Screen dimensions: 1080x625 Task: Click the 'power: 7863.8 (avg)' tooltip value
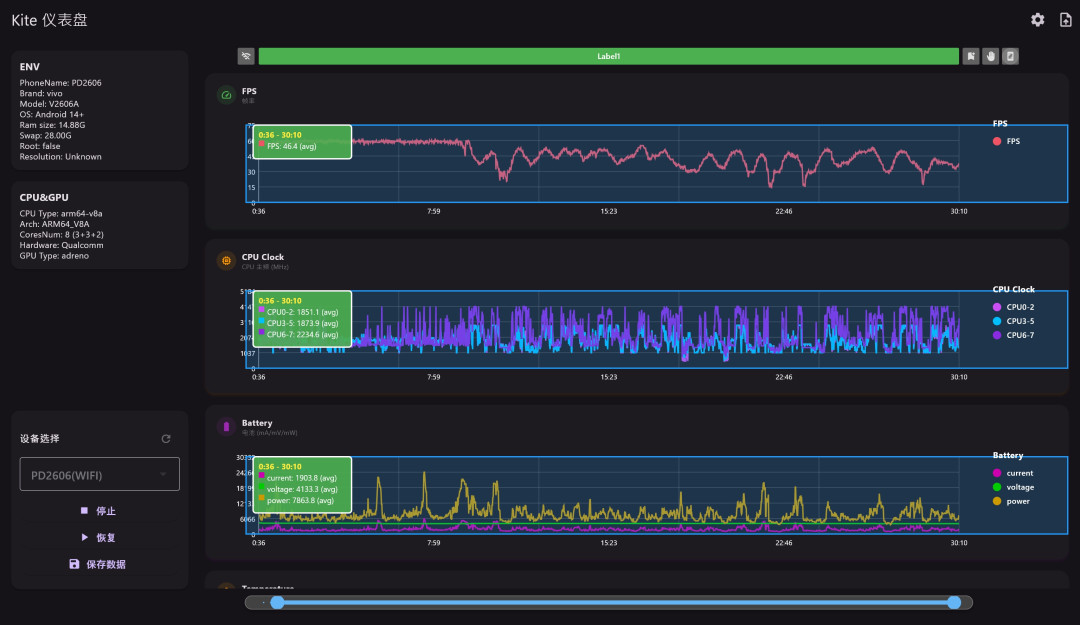click(300, 501)
